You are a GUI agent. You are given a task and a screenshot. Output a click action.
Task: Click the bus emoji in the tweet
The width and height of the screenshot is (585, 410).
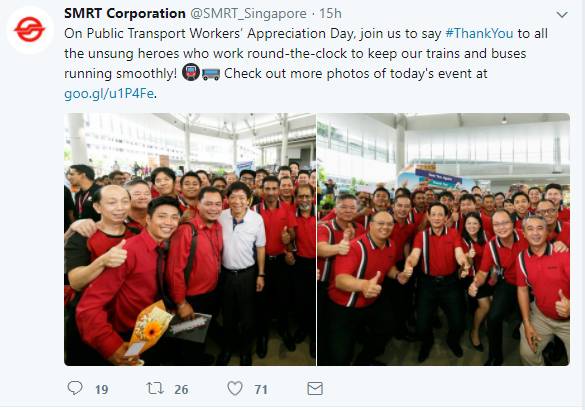pyautogui.click(x=211, y=74)
